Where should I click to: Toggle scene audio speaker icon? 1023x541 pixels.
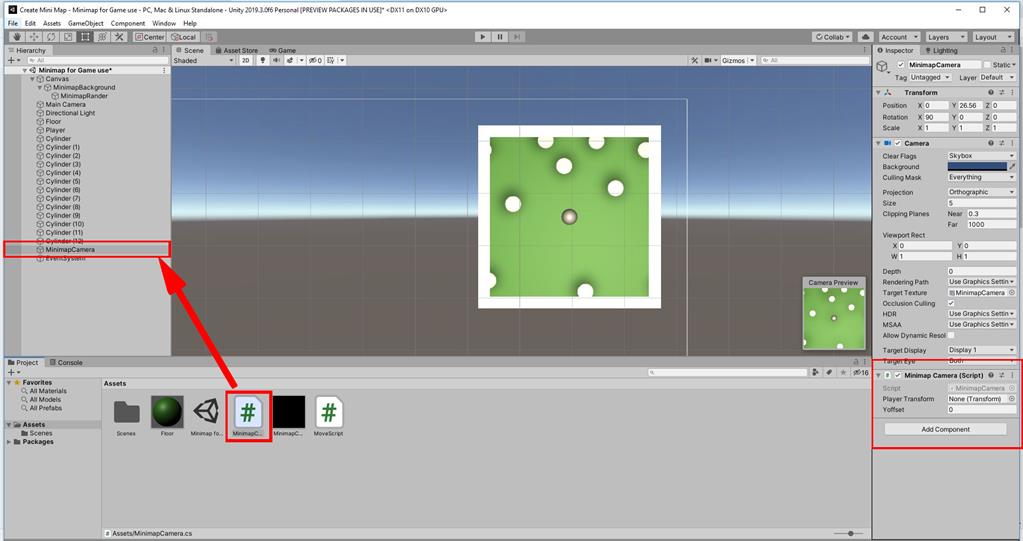(277, 60)
